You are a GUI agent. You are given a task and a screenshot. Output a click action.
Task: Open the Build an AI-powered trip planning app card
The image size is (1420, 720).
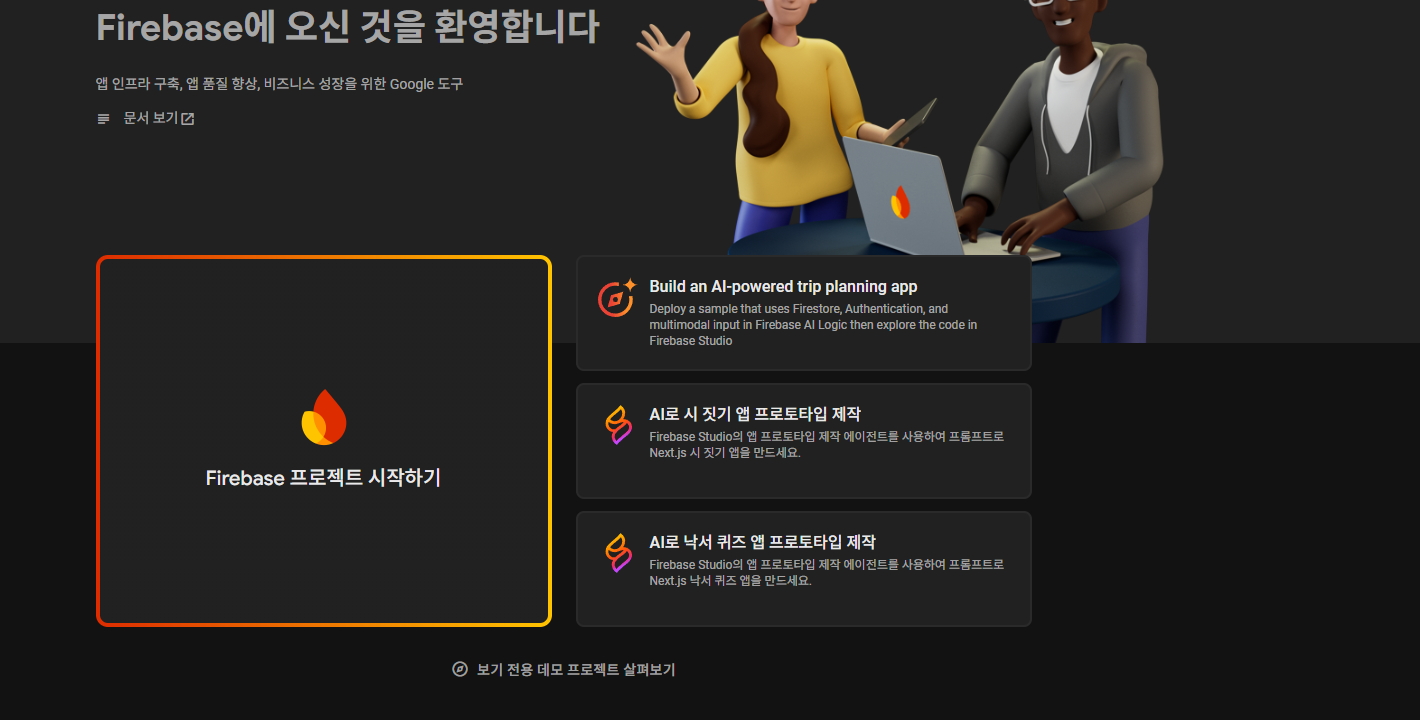[804, 313]
